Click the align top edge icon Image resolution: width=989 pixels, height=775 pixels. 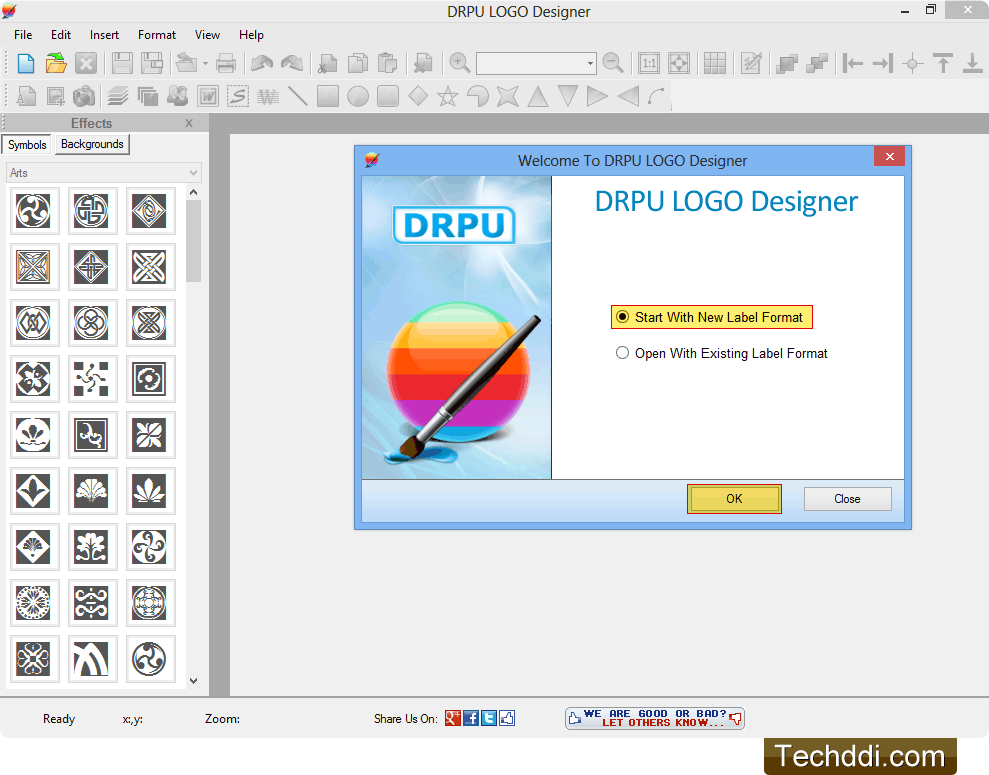tap(943, 64)
